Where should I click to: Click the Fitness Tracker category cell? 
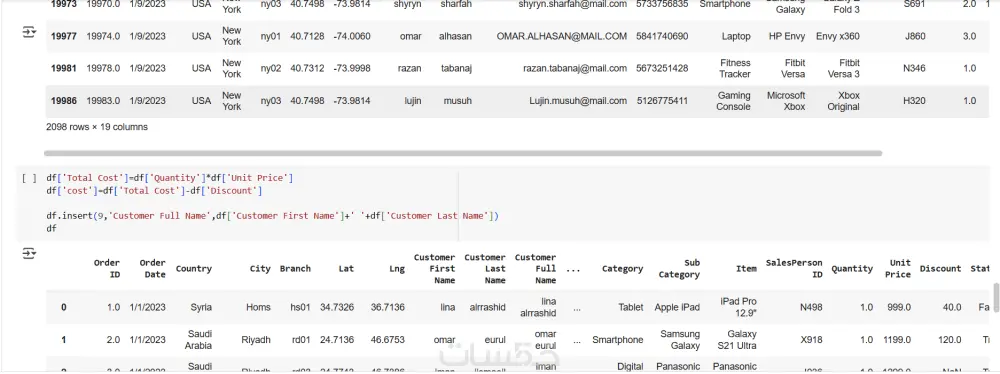tap(735, 68)
